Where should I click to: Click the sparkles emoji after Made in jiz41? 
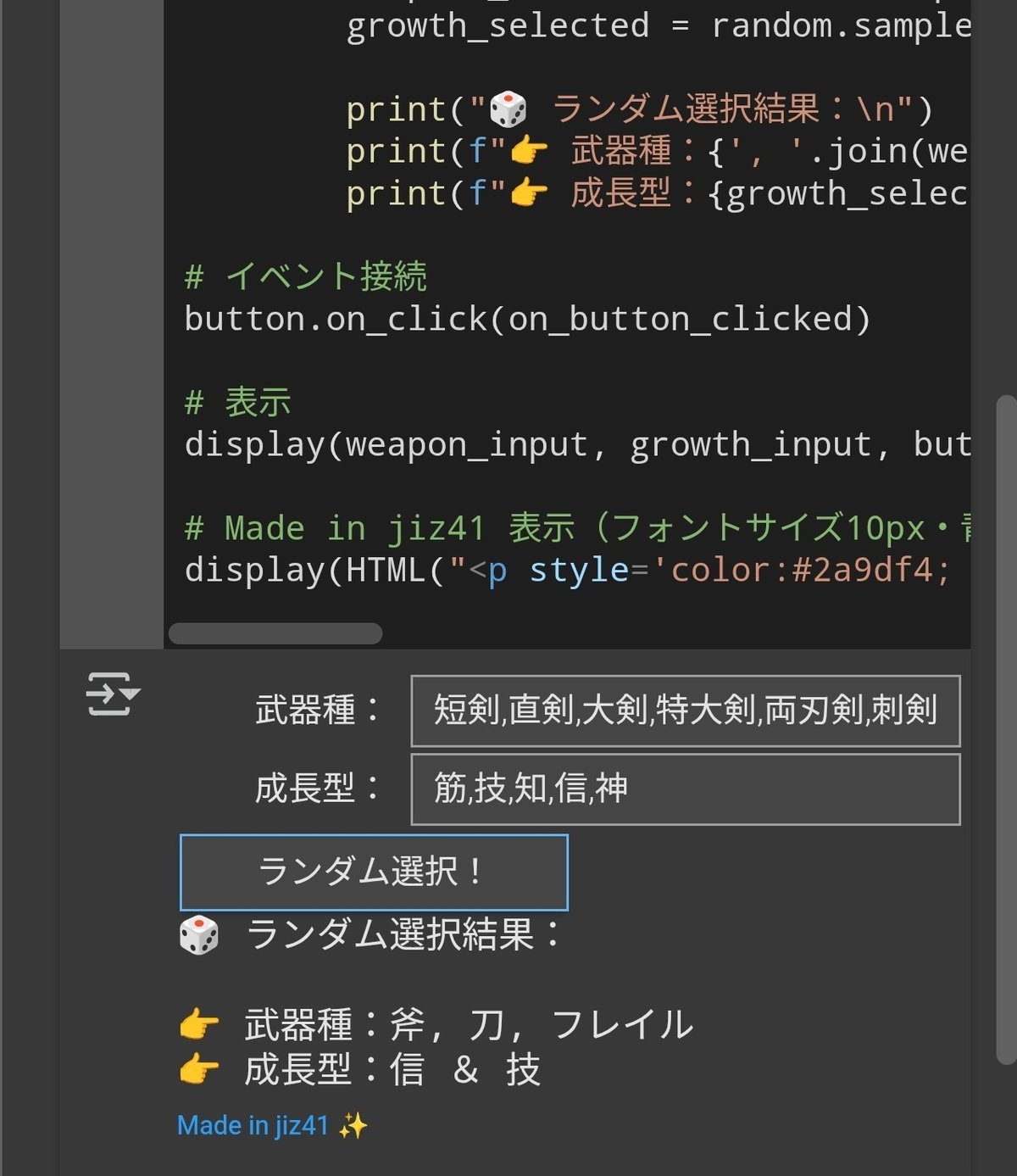[x=353, y=1126]
